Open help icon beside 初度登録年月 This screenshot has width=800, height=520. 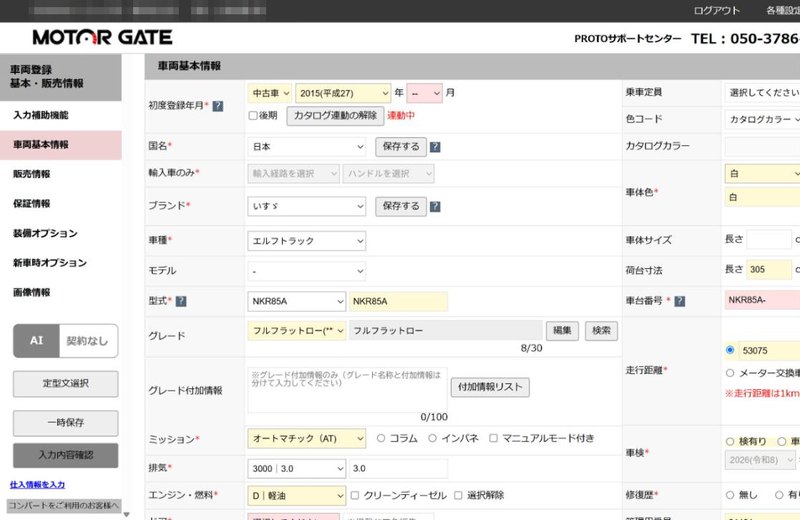218,106
